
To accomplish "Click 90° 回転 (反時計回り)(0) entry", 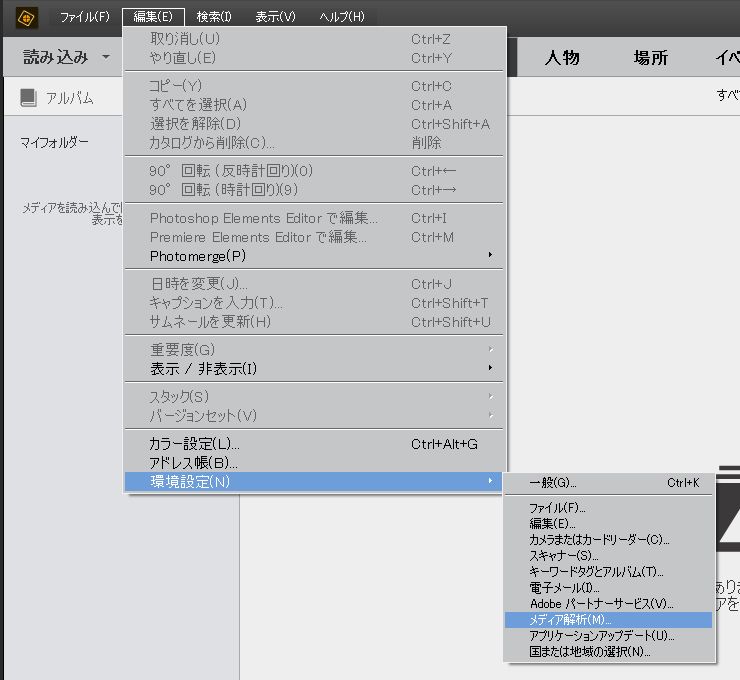I will 314,171.
